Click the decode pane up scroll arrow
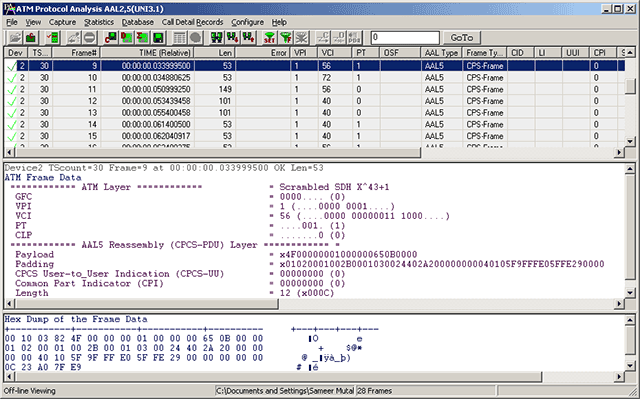Screen dimensions: 640x399 (x=630, y=168)
